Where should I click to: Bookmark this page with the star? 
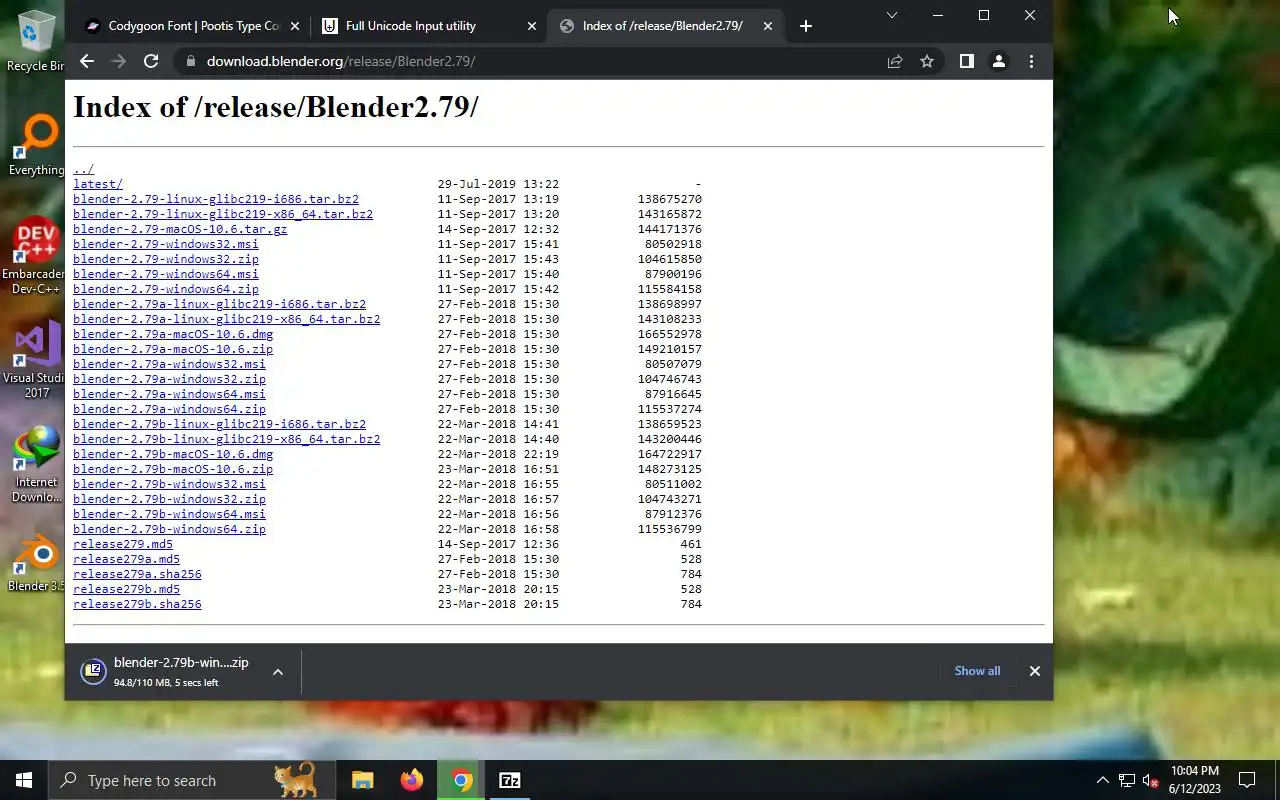coord(927,61)
